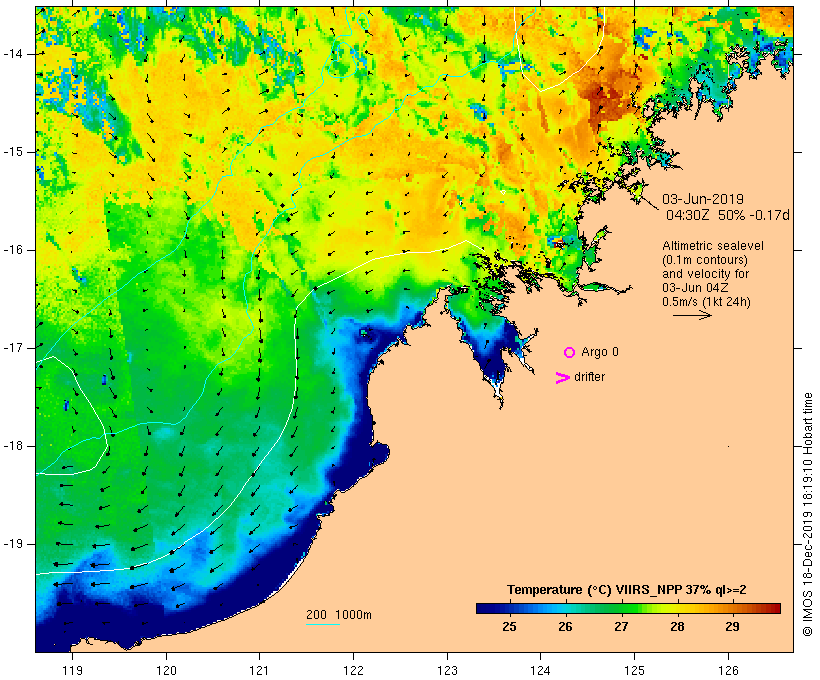Click the colorbar value 28
The image size is (820, 680).
coord(677,627)
